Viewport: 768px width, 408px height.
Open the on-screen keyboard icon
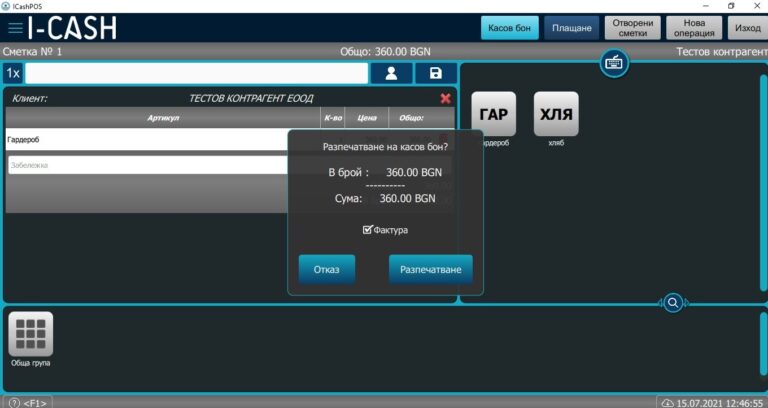[614, 63]
